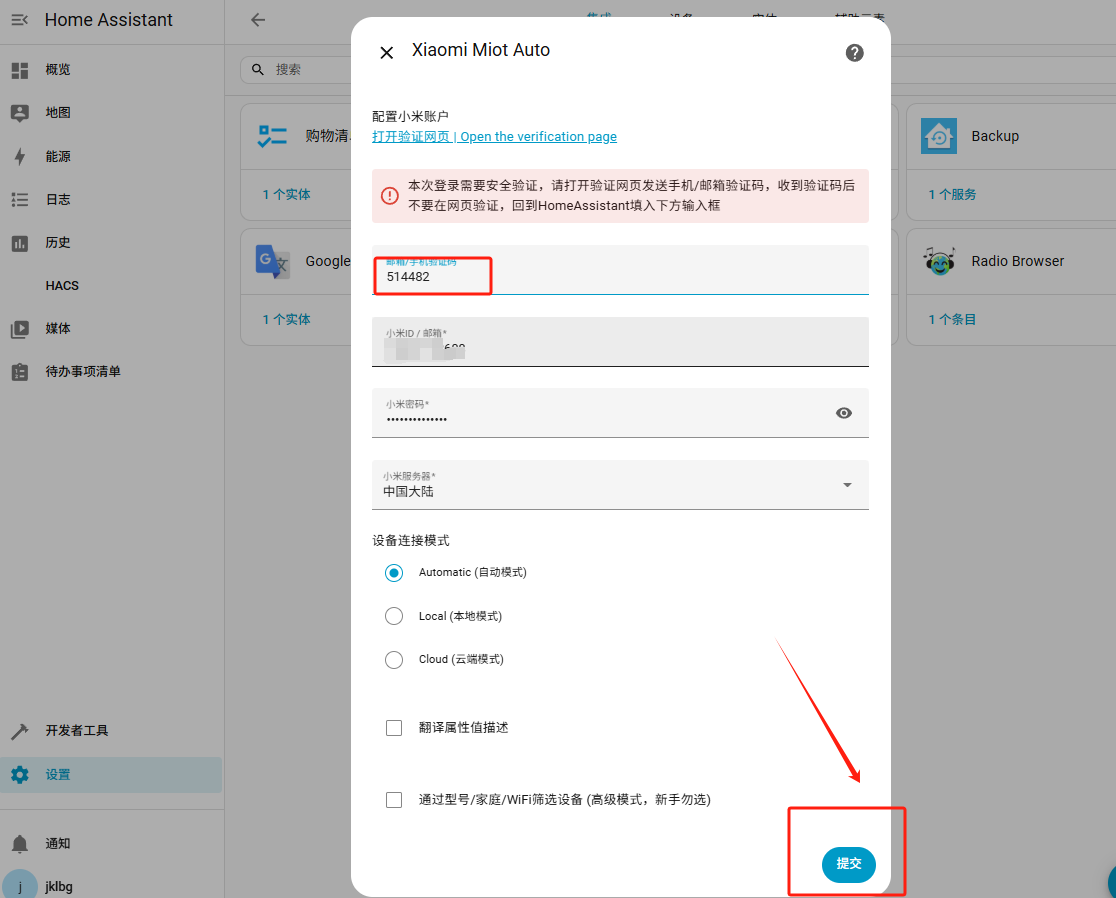Open the 概览 overview dashboard icon
This screenshot has width=1116, height=898.
tap(20, 70)
